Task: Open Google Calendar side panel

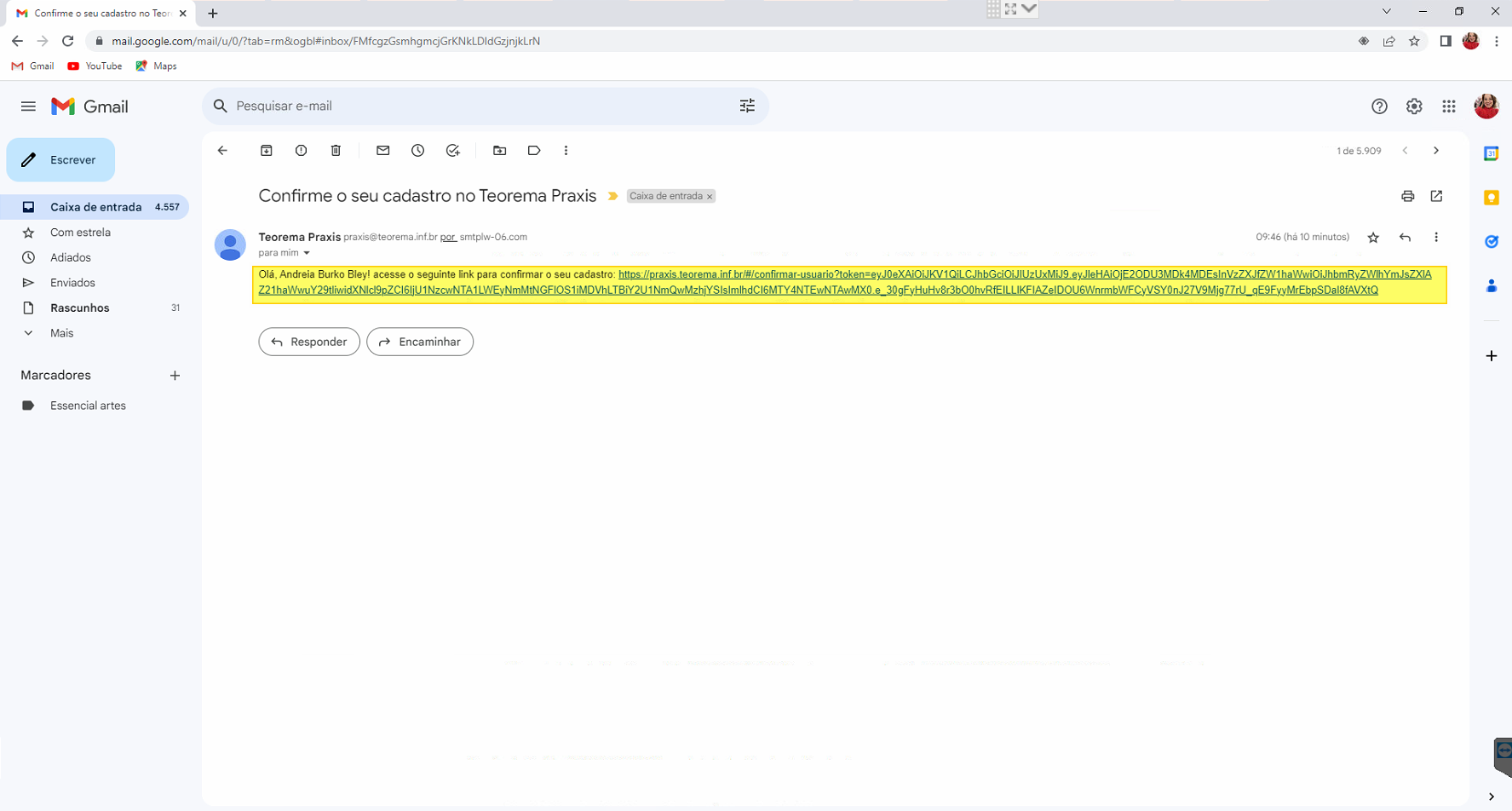Action: [1492, 153]
